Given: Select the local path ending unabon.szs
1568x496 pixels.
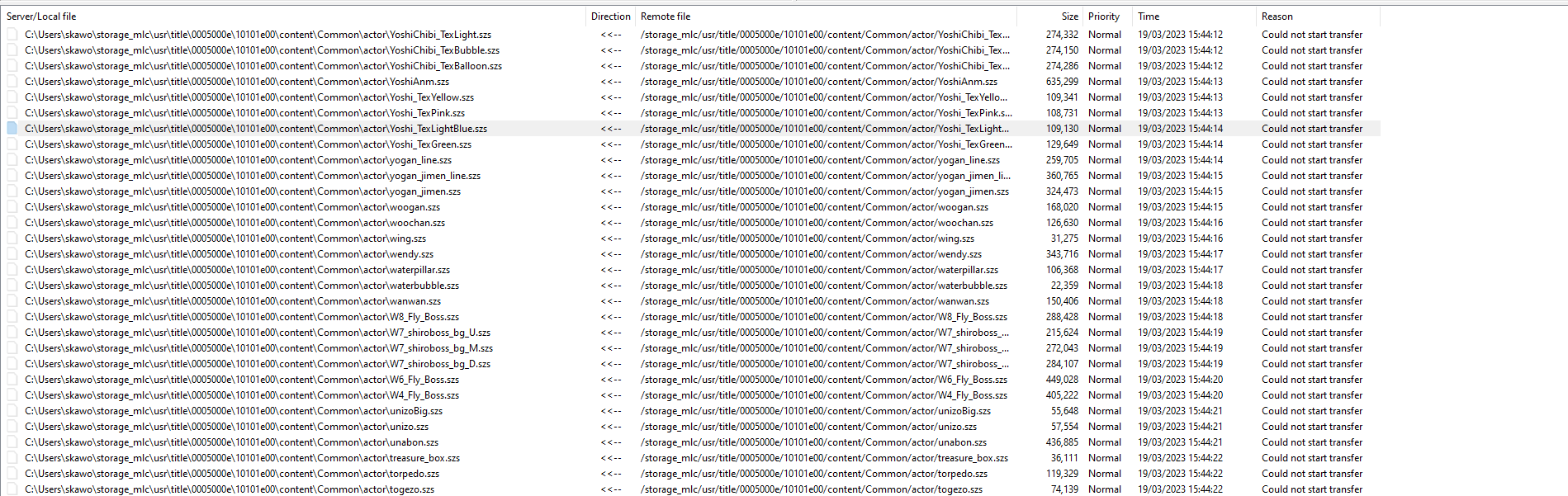Looking at the screenshot, I should click(231, 442).
